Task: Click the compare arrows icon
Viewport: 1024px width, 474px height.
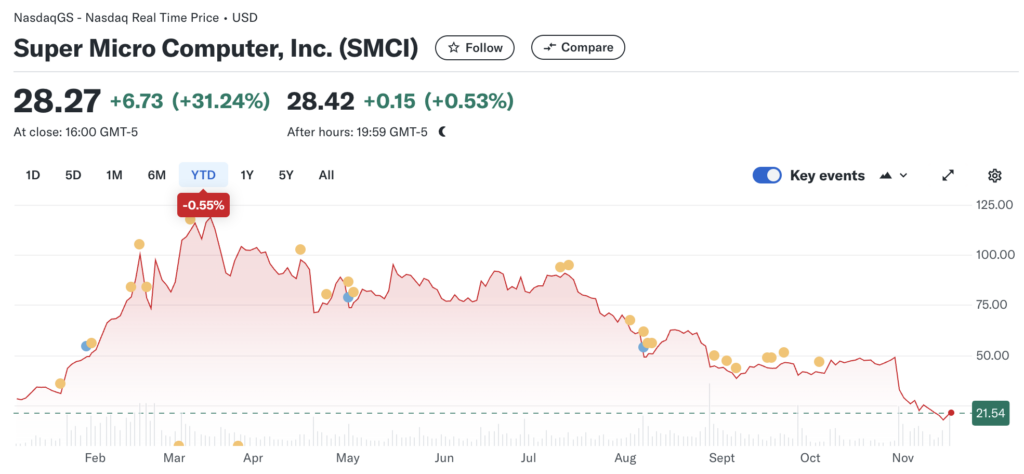Action: tap(549, 47)
